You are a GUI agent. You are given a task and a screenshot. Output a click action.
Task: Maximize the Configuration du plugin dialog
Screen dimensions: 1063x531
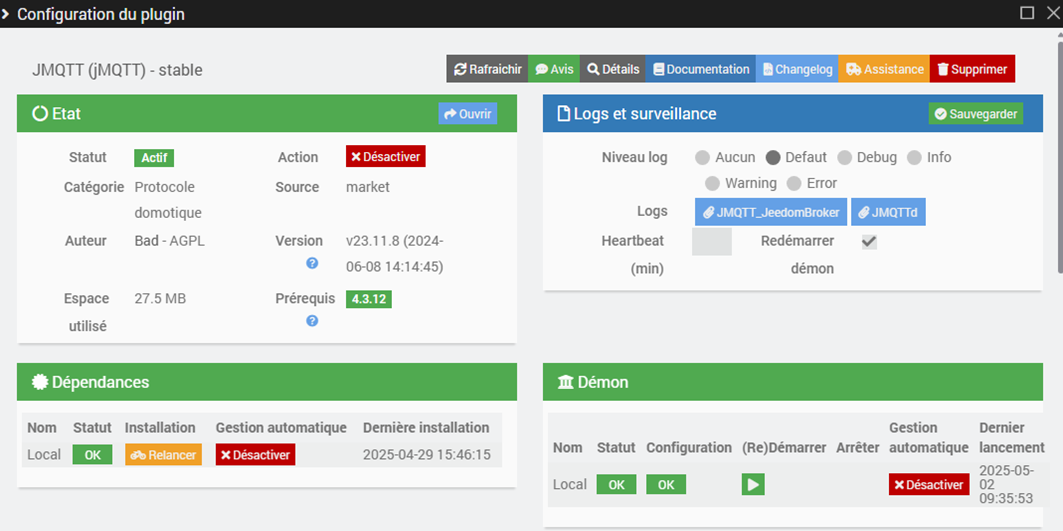click(x=1027, y=13)
